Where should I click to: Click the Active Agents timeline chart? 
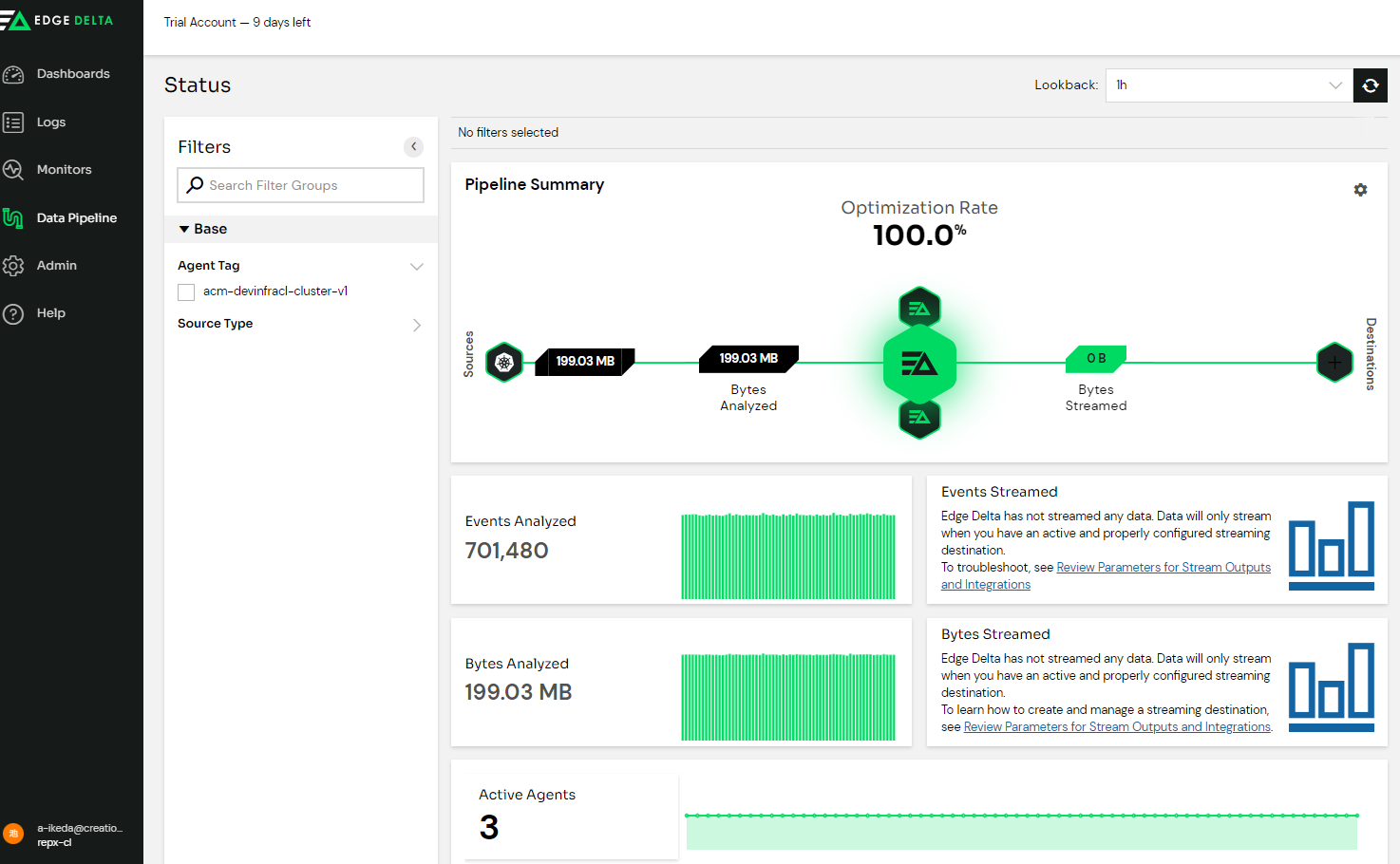(x=1022, y=831)
